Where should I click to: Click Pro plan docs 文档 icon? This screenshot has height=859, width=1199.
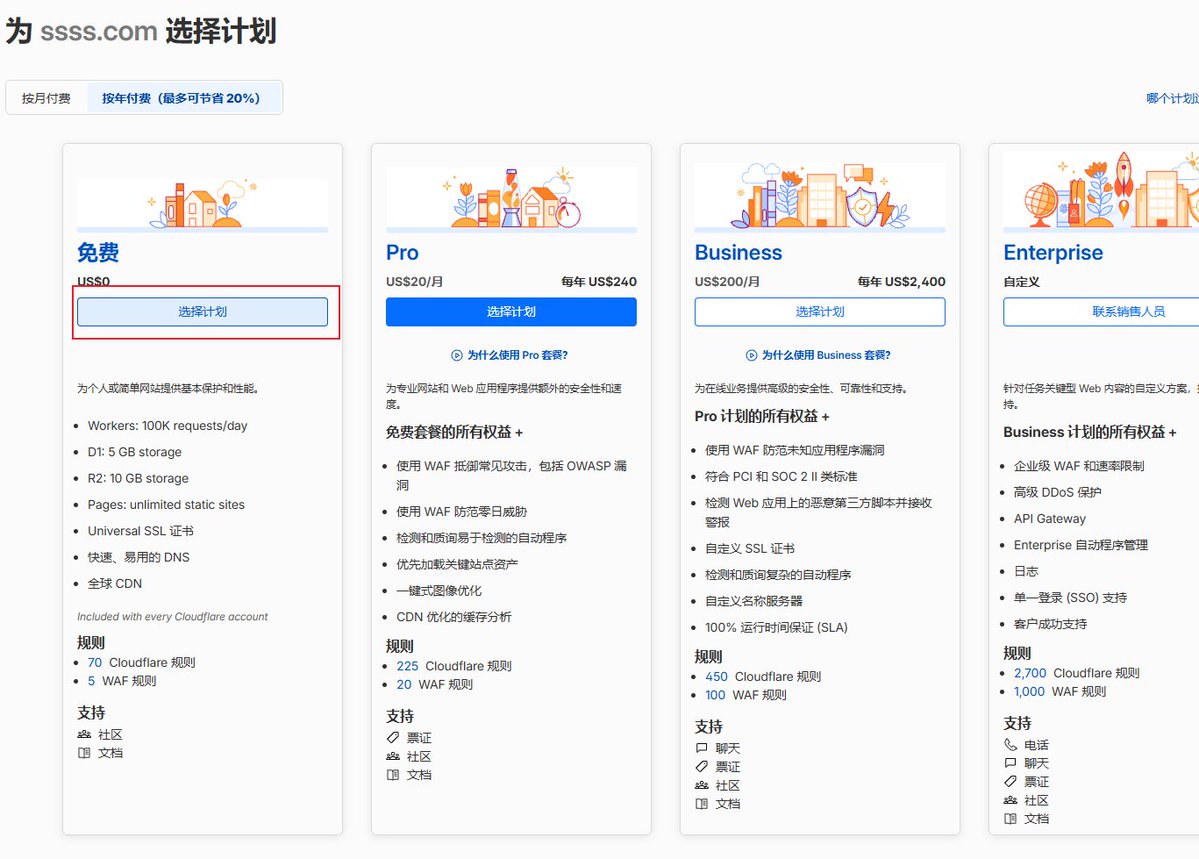[x=393, y=775]
